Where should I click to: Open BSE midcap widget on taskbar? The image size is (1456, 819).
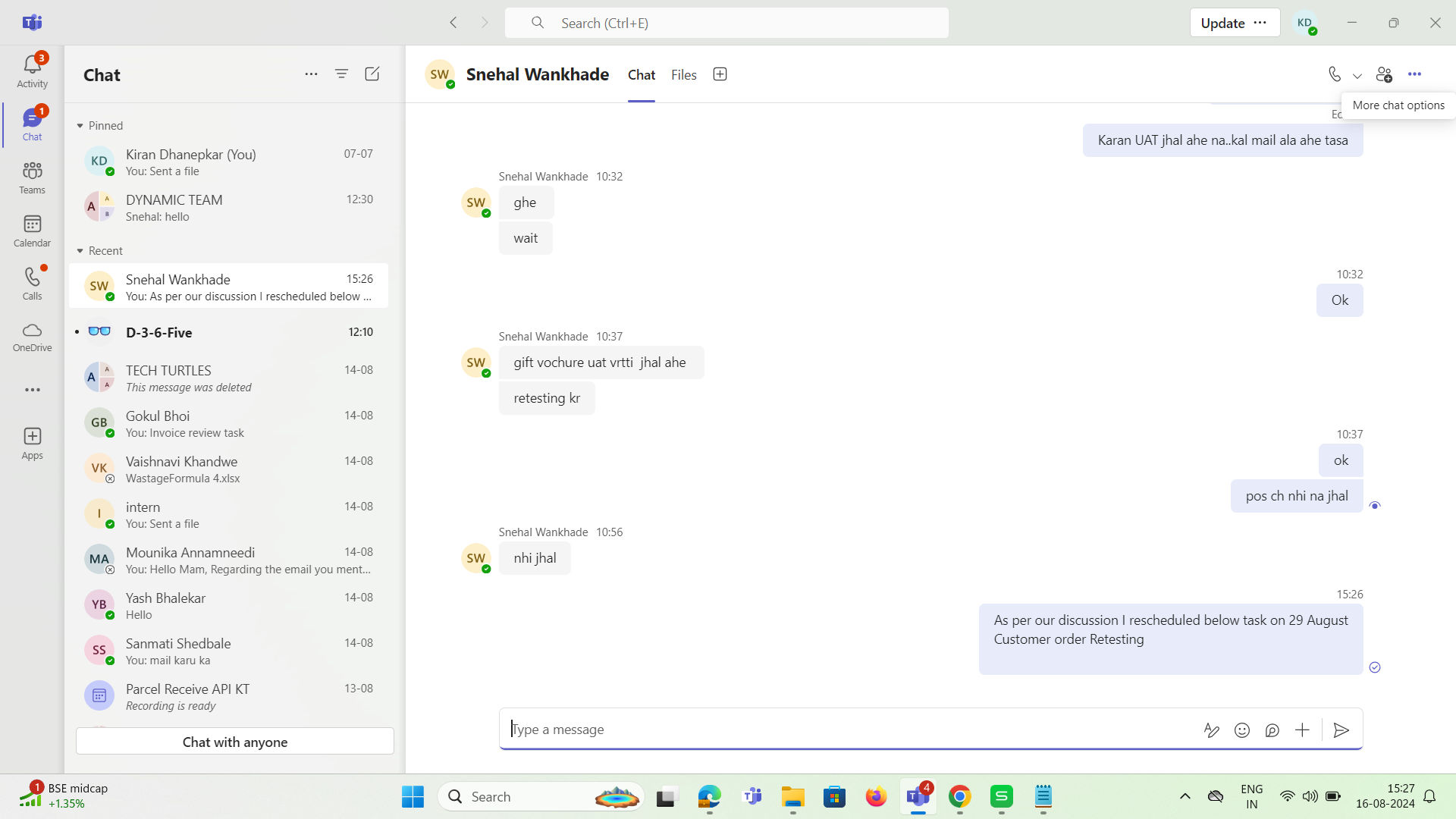[64, 796]
